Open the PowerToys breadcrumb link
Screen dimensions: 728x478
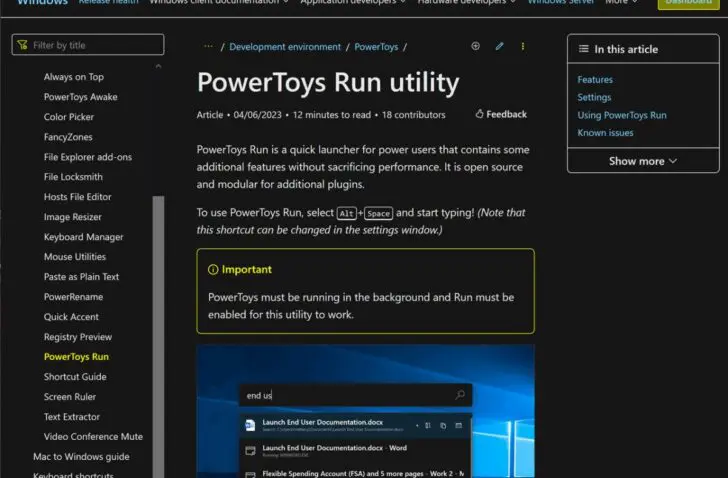(376, 47)
